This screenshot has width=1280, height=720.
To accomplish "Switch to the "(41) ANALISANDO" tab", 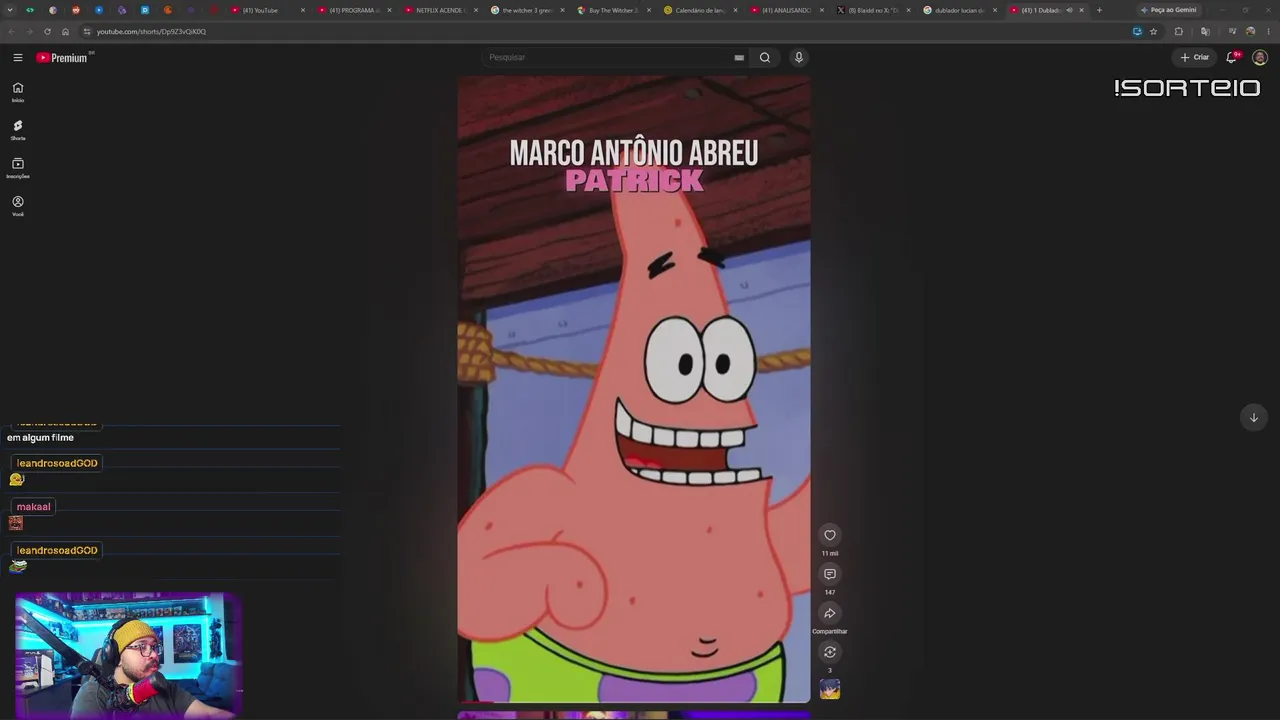I will tap(786, 10).
